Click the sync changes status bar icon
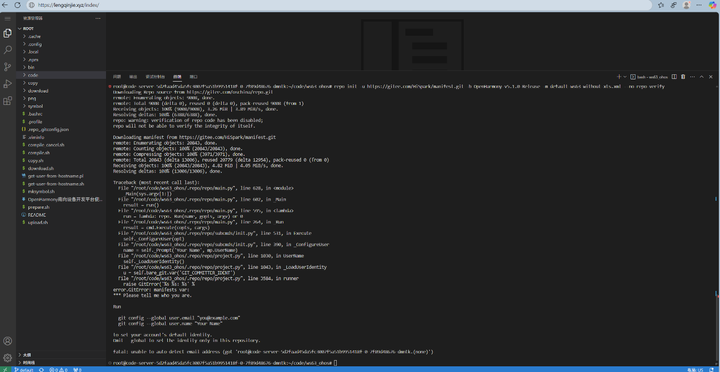 point(41,369)
